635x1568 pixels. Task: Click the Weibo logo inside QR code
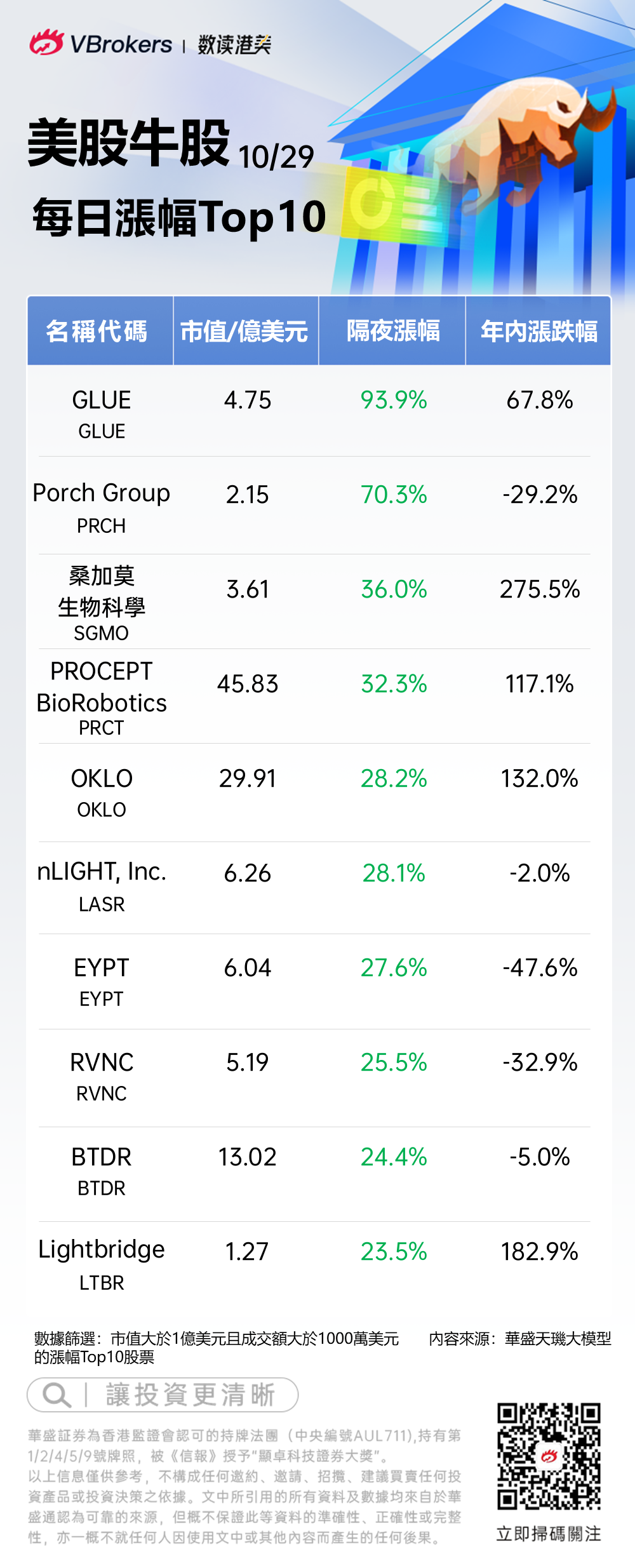click(x=549, y=1456)
